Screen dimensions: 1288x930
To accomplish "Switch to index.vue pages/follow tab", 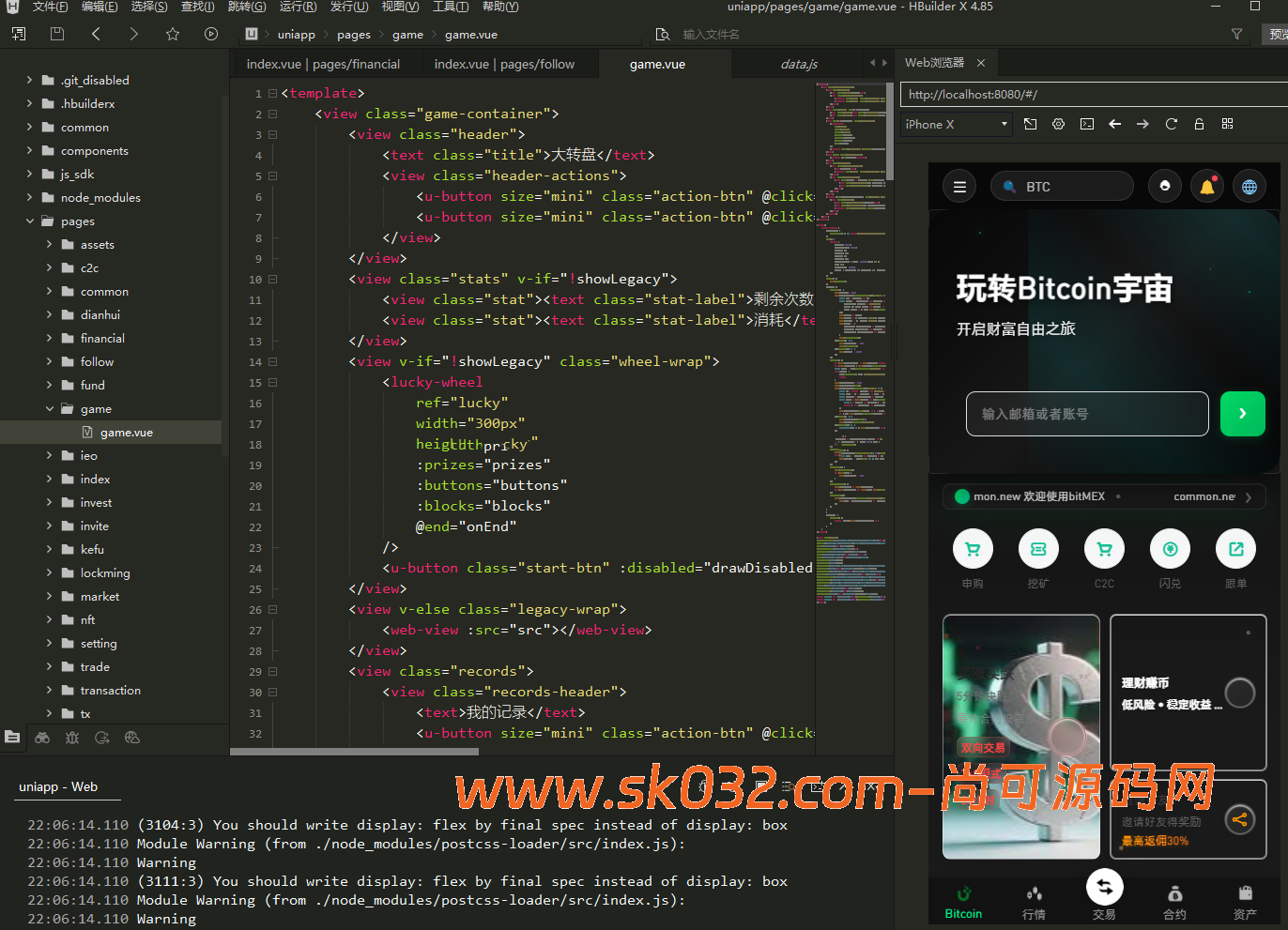I will [x=504, y=64].
